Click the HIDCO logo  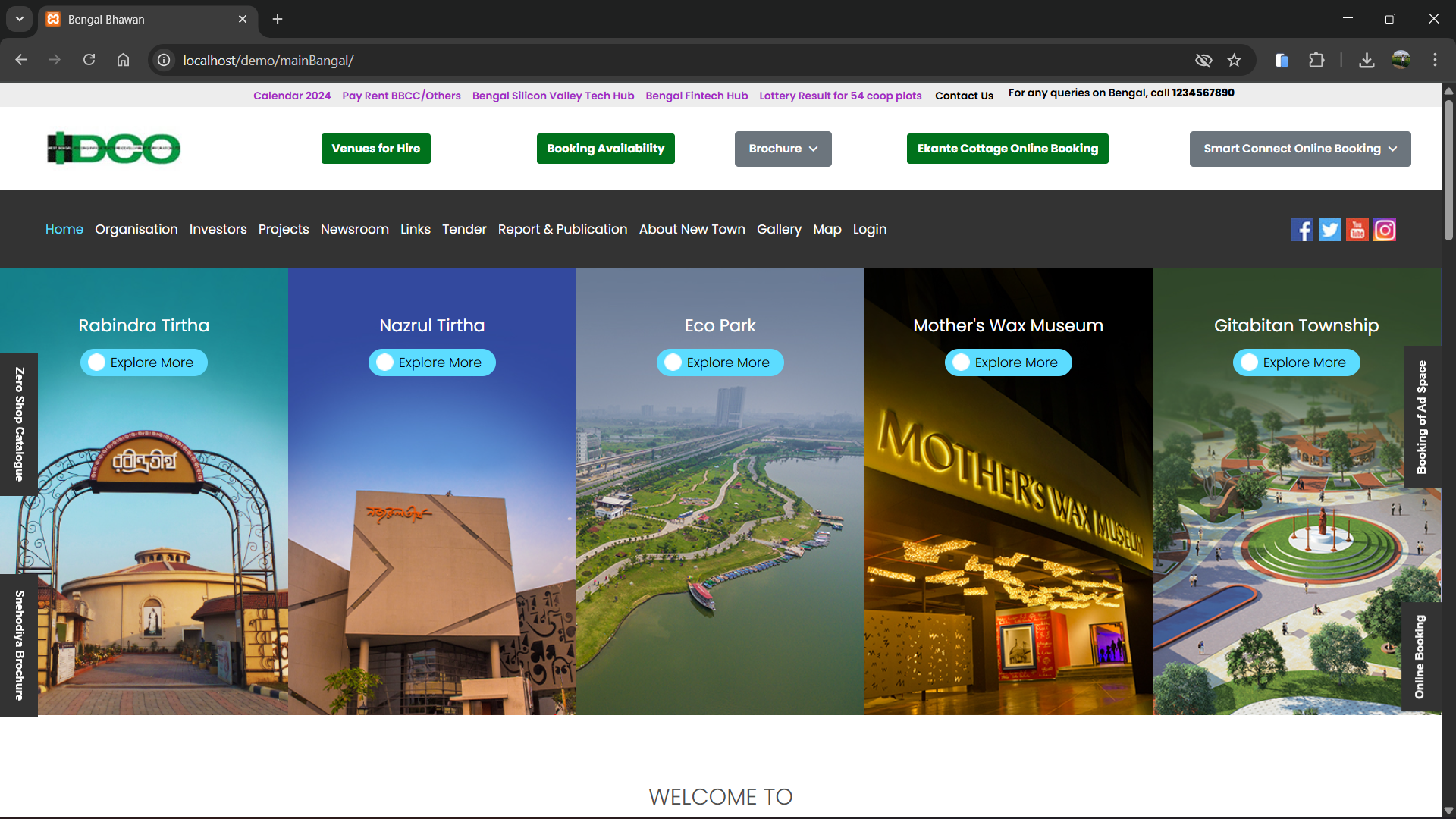pyautogui.click(x=114, y=148)
